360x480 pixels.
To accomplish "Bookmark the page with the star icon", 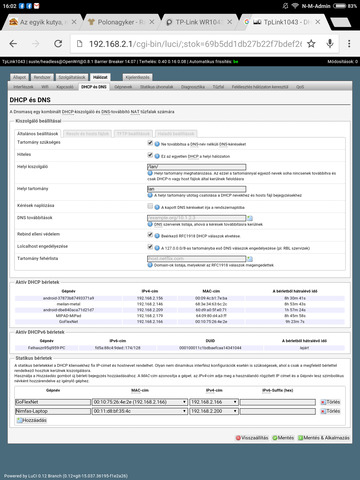I will [x=311, y=44].
